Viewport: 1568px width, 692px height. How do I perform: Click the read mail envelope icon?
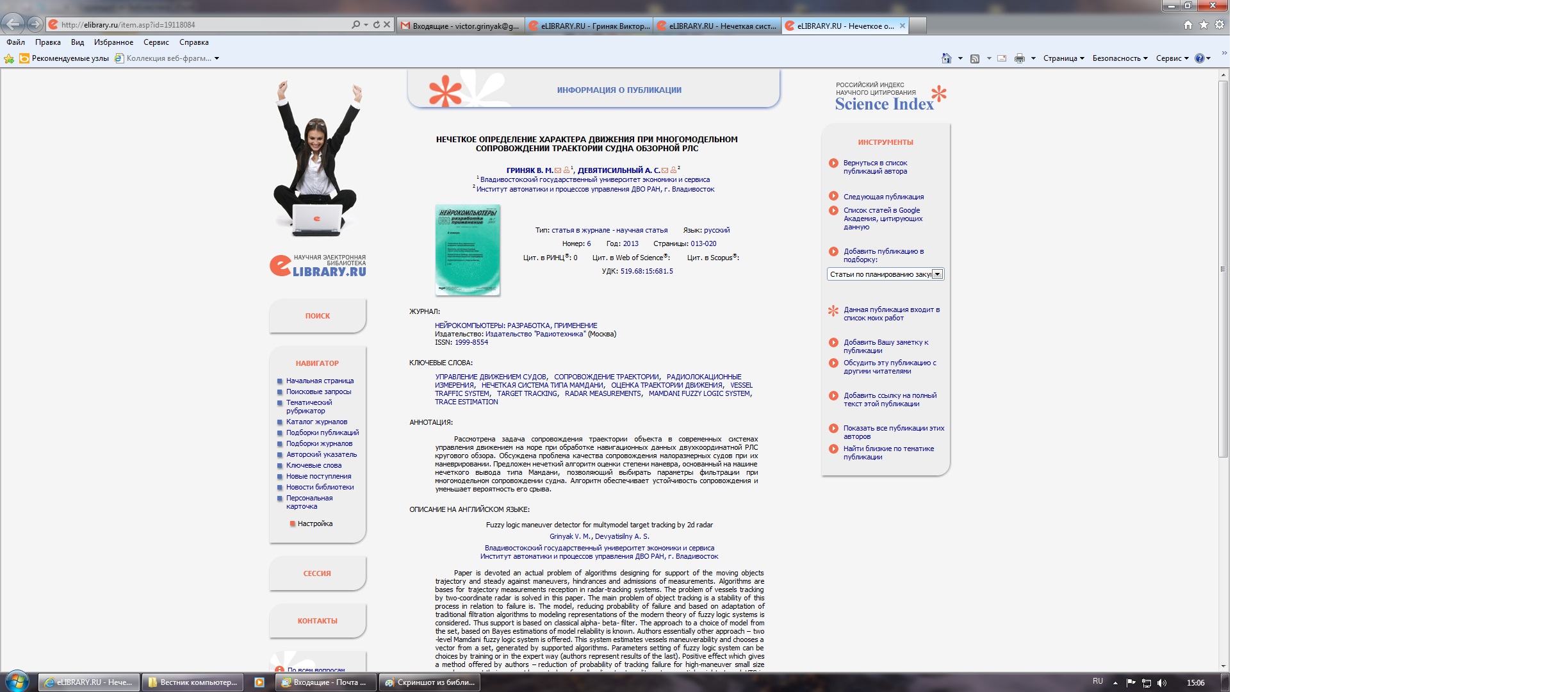point(1002,58)
